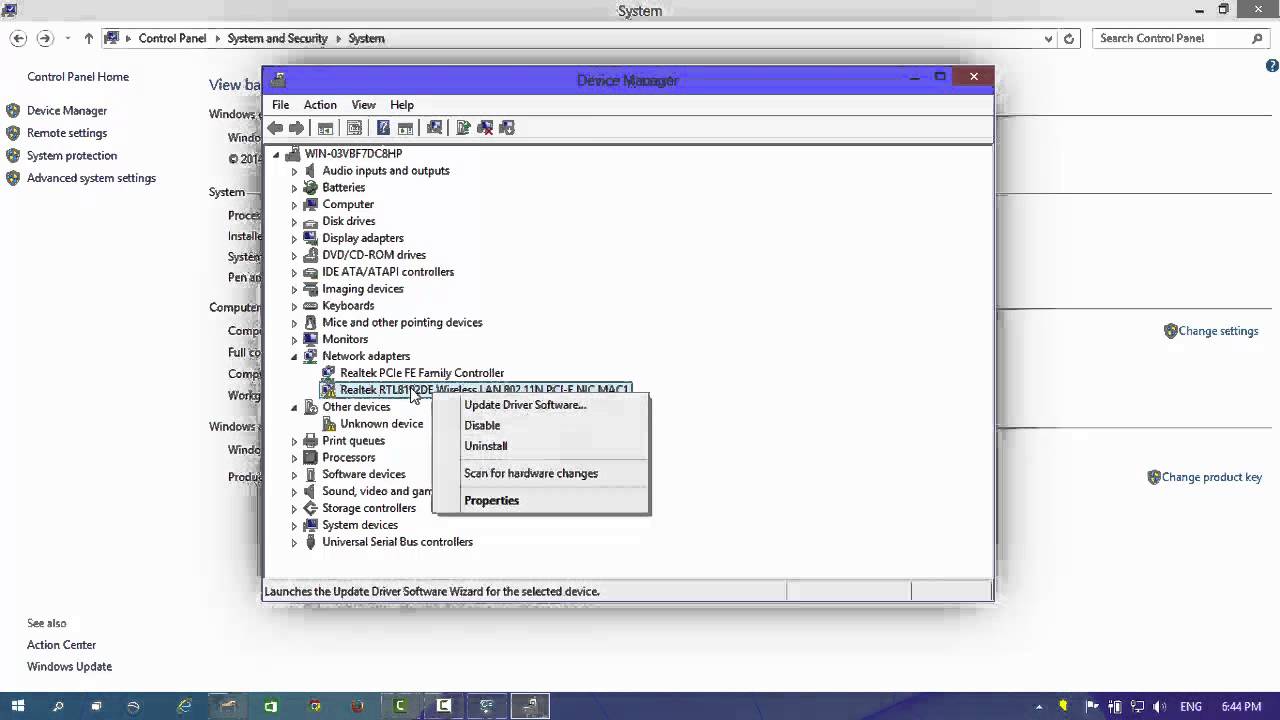
Task: Expand the Audio inputs and outputs node
Action: point(294,171)
